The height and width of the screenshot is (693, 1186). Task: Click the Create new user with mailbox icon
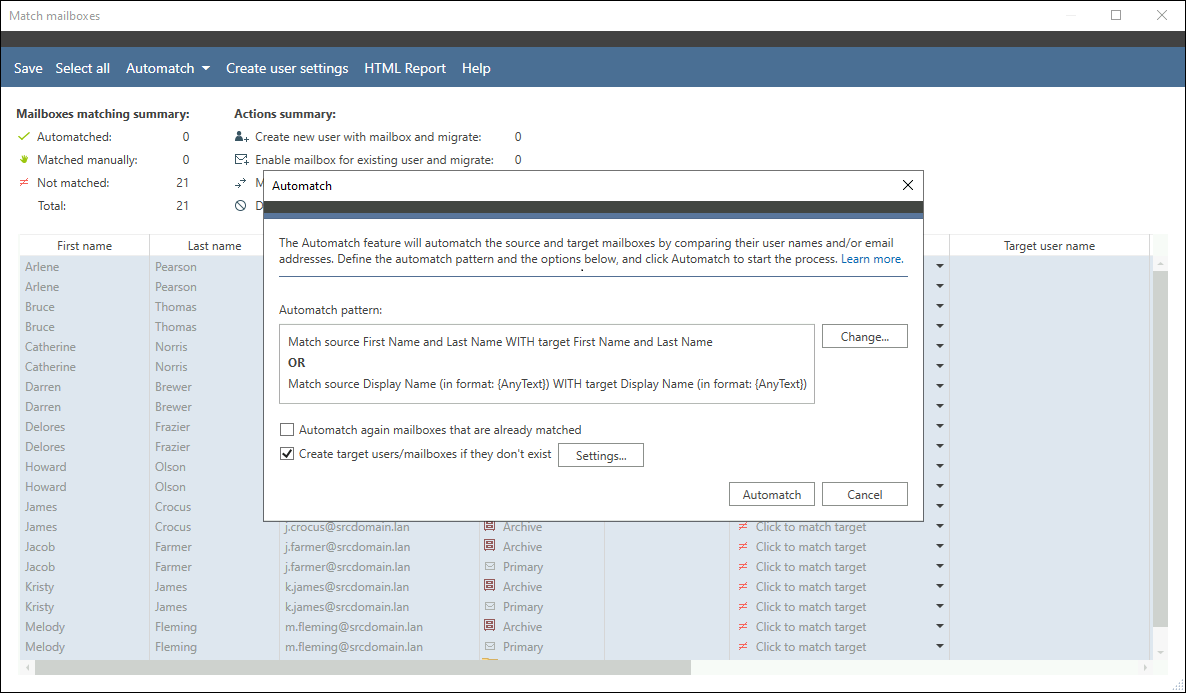[241, 137]
